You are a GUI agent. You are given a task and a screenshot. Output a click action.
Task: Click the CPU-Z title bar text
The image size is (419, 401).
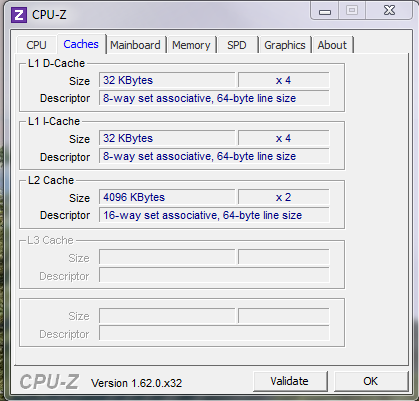pyautogui.click(x=49, y=15)
